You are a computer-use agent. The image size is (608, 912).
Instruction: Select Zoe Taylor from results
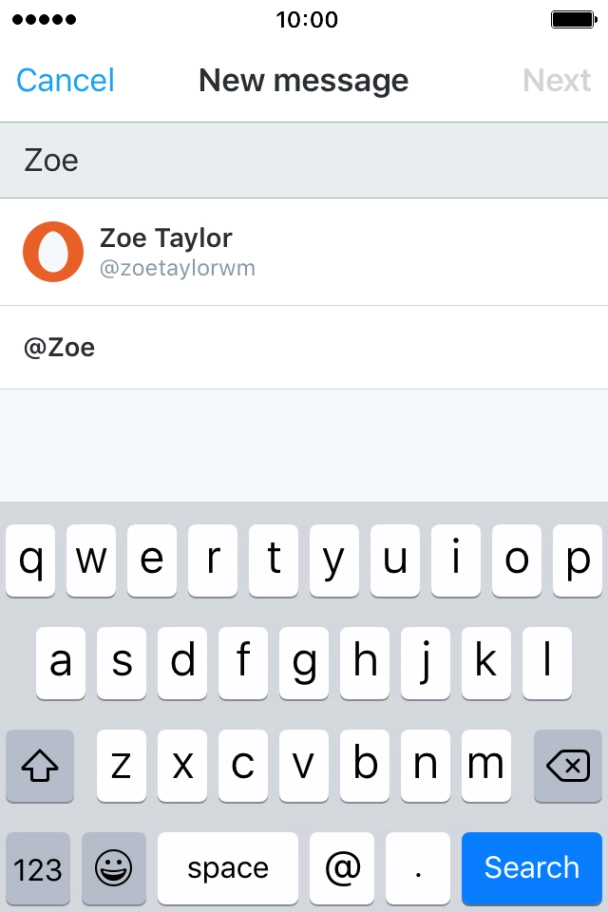(x=300, y=252)
